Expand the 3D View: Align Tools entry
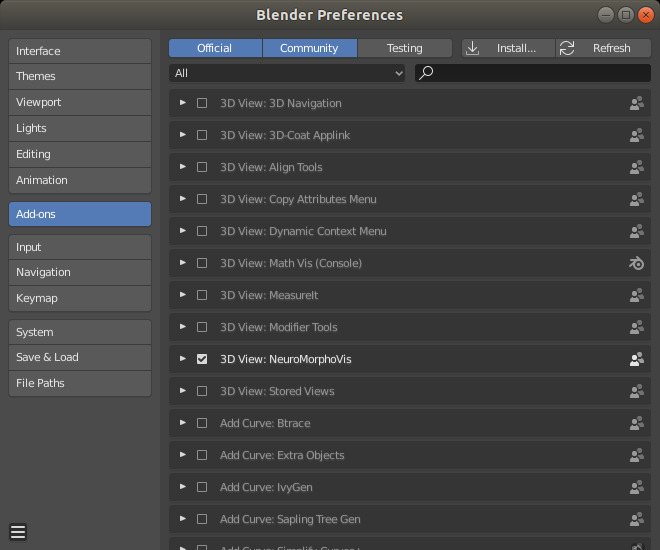The image size is (660, 550). click(x=182, y=167)
